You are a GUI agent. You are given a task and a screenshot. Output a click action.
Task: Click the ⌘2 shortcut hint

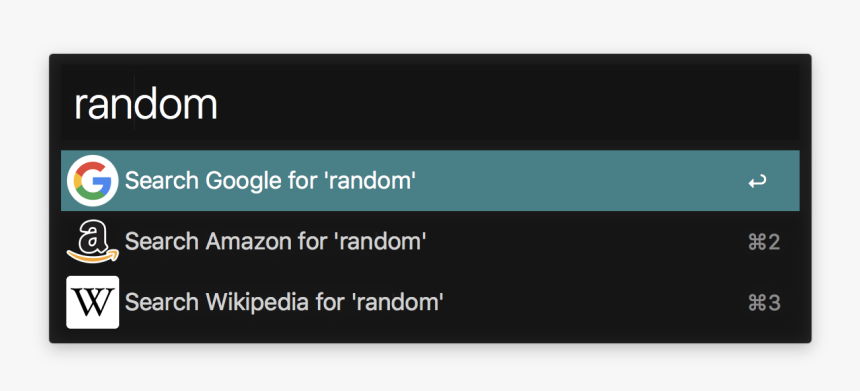pos(764,242)
